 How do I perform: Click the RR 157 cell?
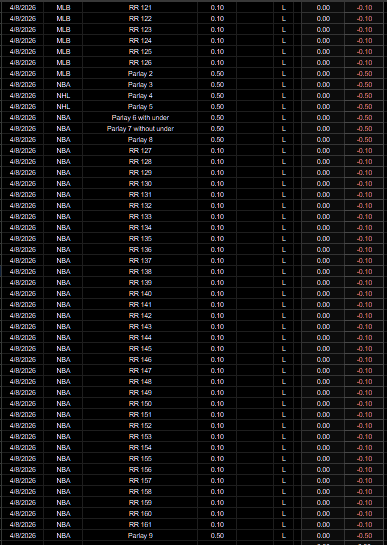pyautogui.click(x=140, y=481)
